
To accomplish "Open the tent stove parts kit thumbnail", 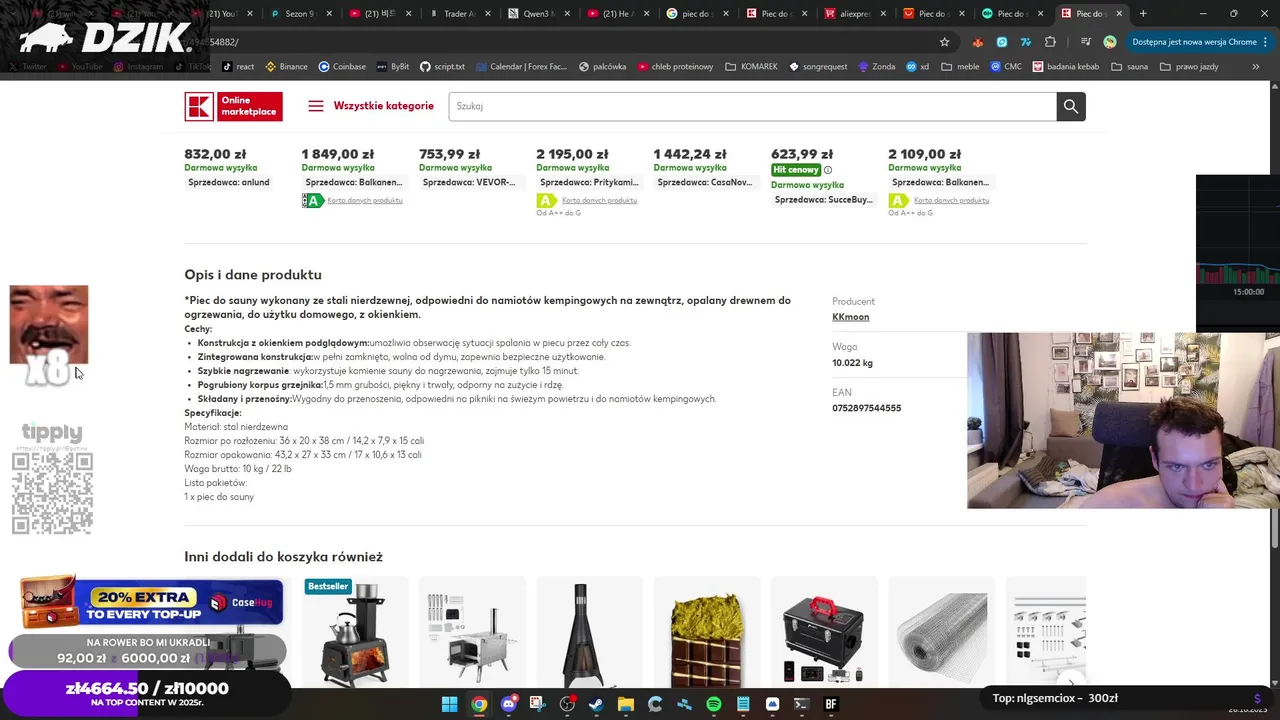I will [x=472, y=632].
